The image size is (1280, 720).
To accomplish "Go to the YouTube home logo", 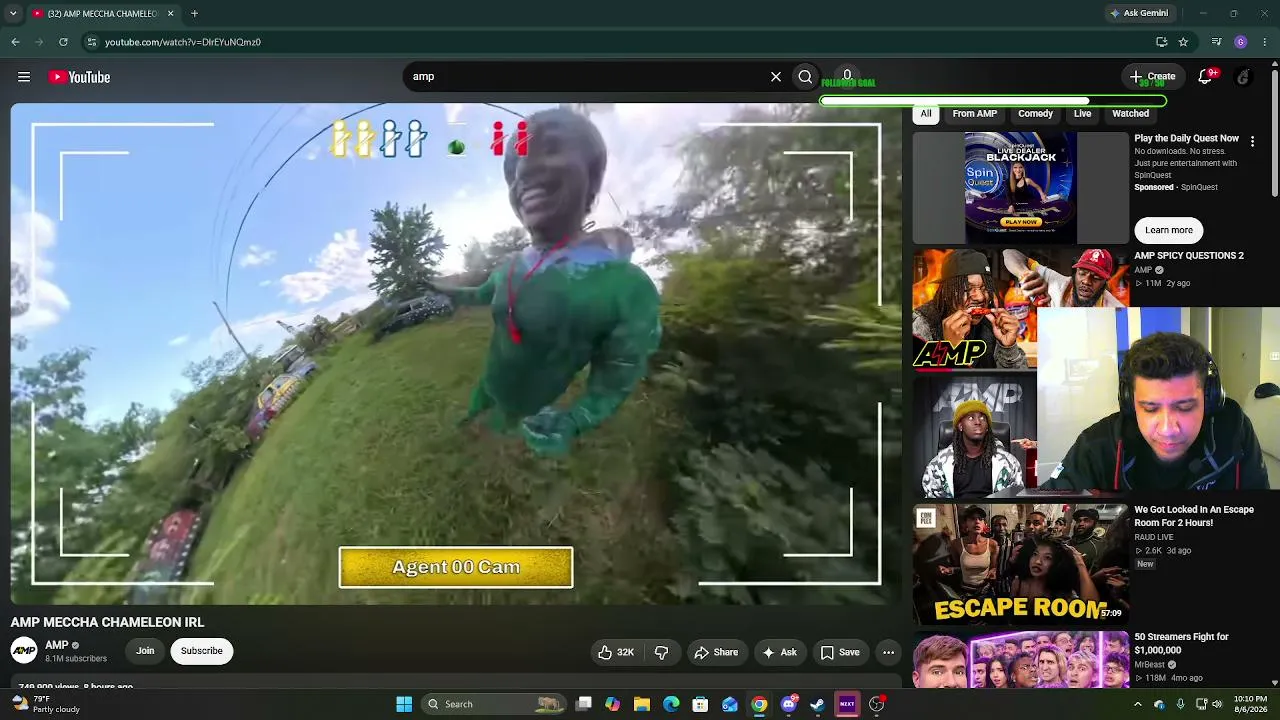I will pyautogui.click(x=79, y=77).
